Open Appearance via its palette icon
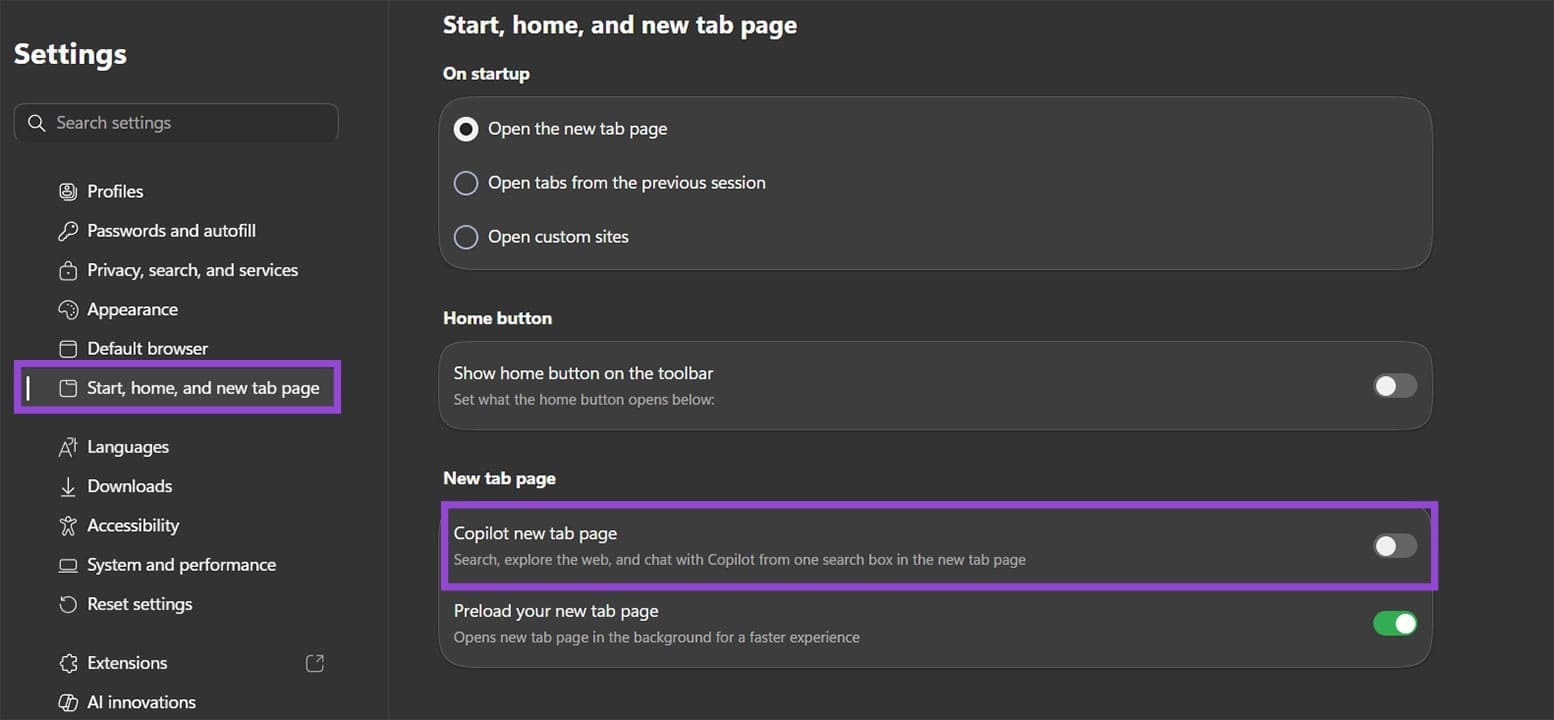 coord(67,309)
